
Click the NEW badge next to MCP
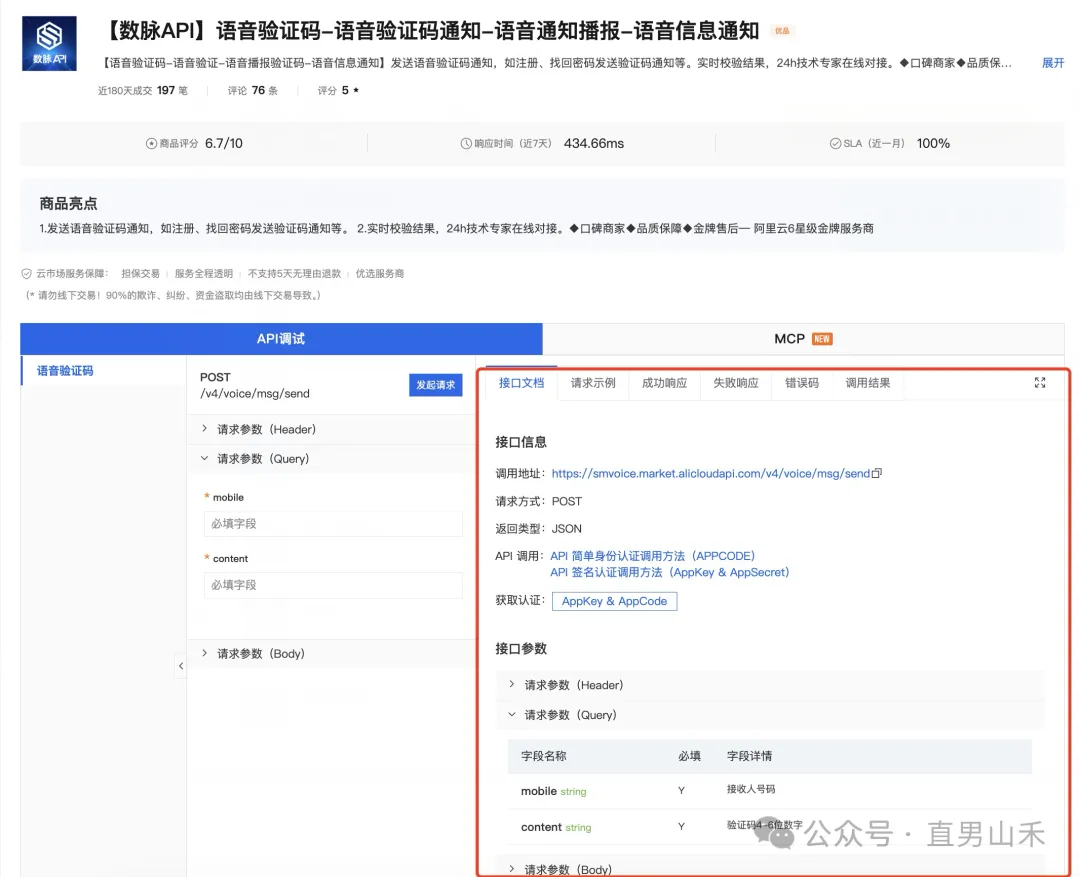click(x=822, y=339)
